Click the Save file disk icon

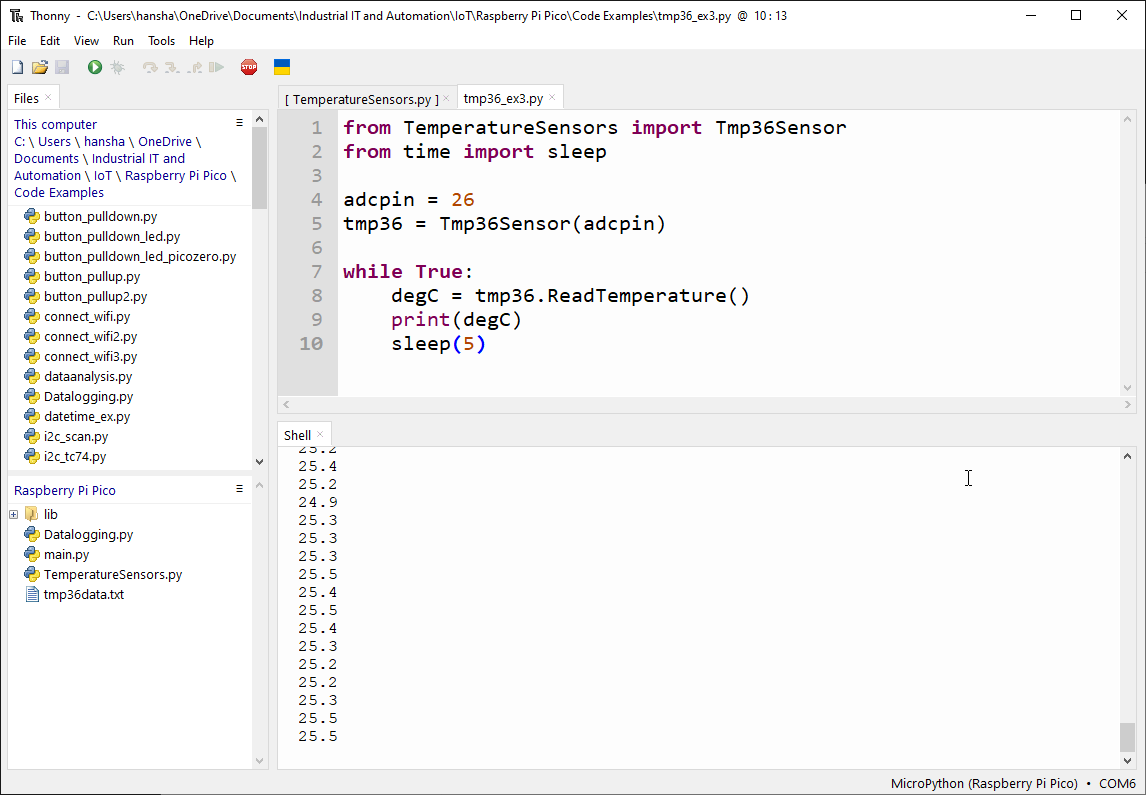click(62, 67)
